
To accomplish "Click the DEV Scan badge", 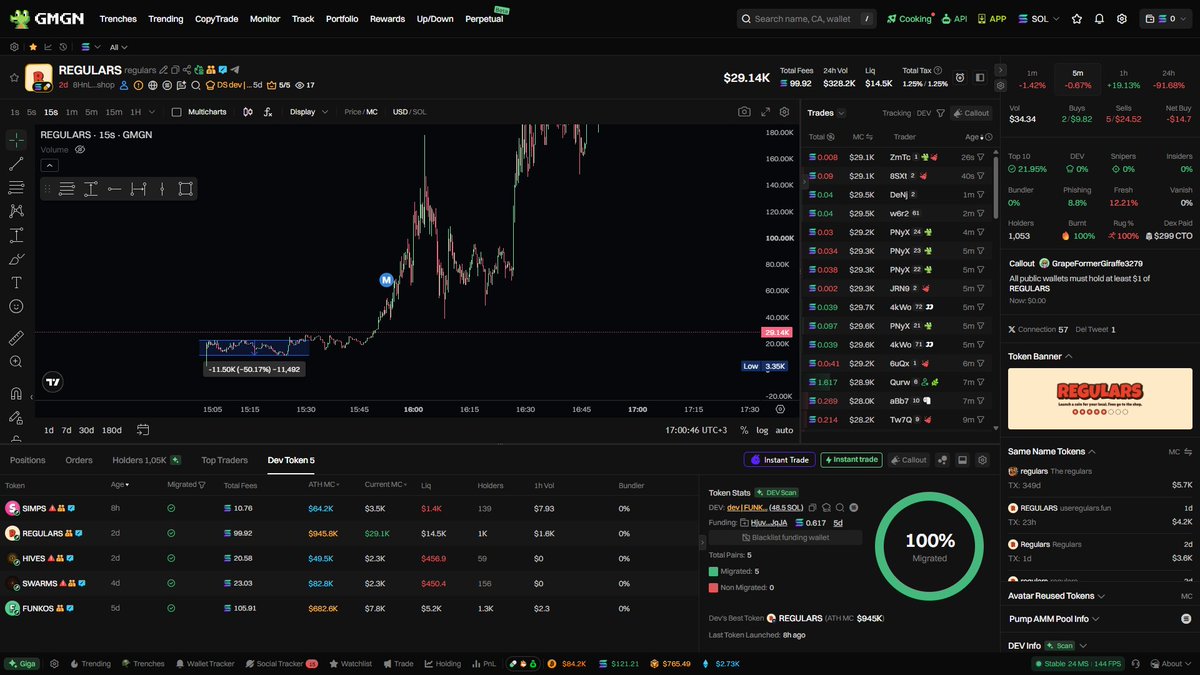I will (x=775, y=493).
